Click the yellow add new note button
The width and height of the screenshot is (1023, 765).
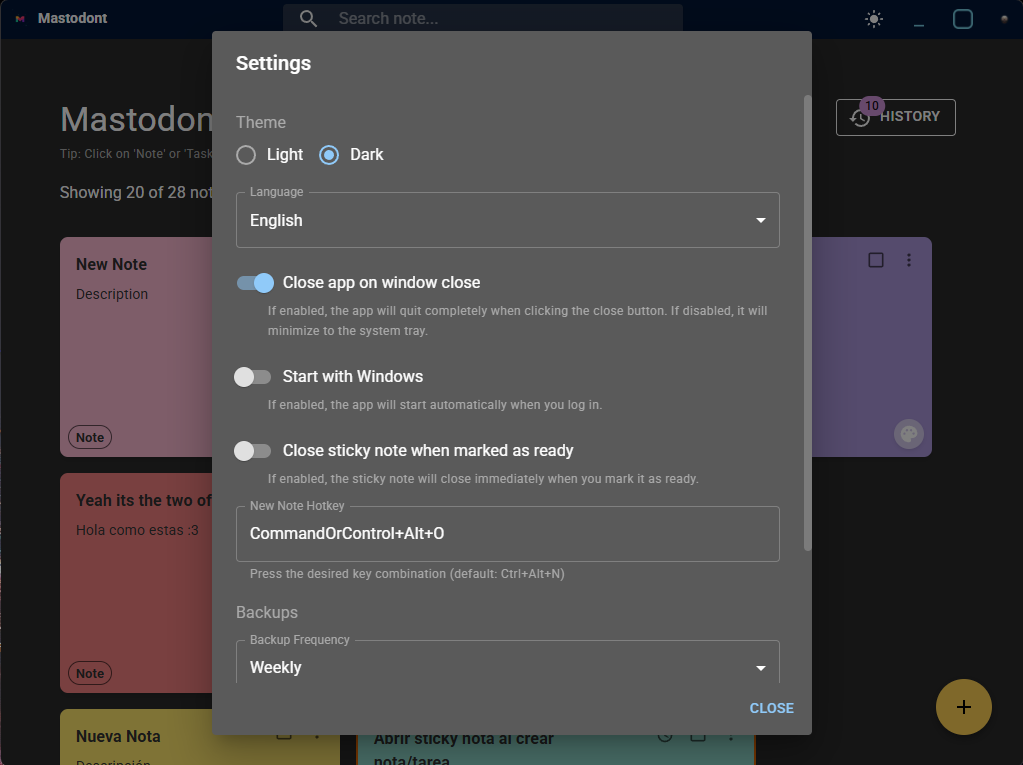tap(964, 707)
